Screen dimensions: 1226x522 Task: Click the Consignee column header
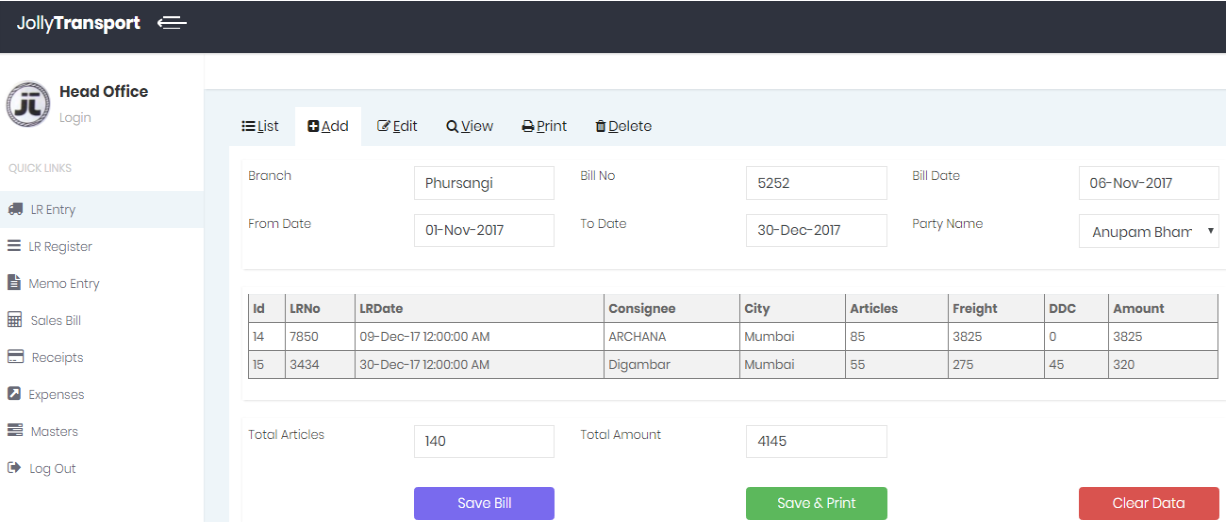tap(672, 308)
